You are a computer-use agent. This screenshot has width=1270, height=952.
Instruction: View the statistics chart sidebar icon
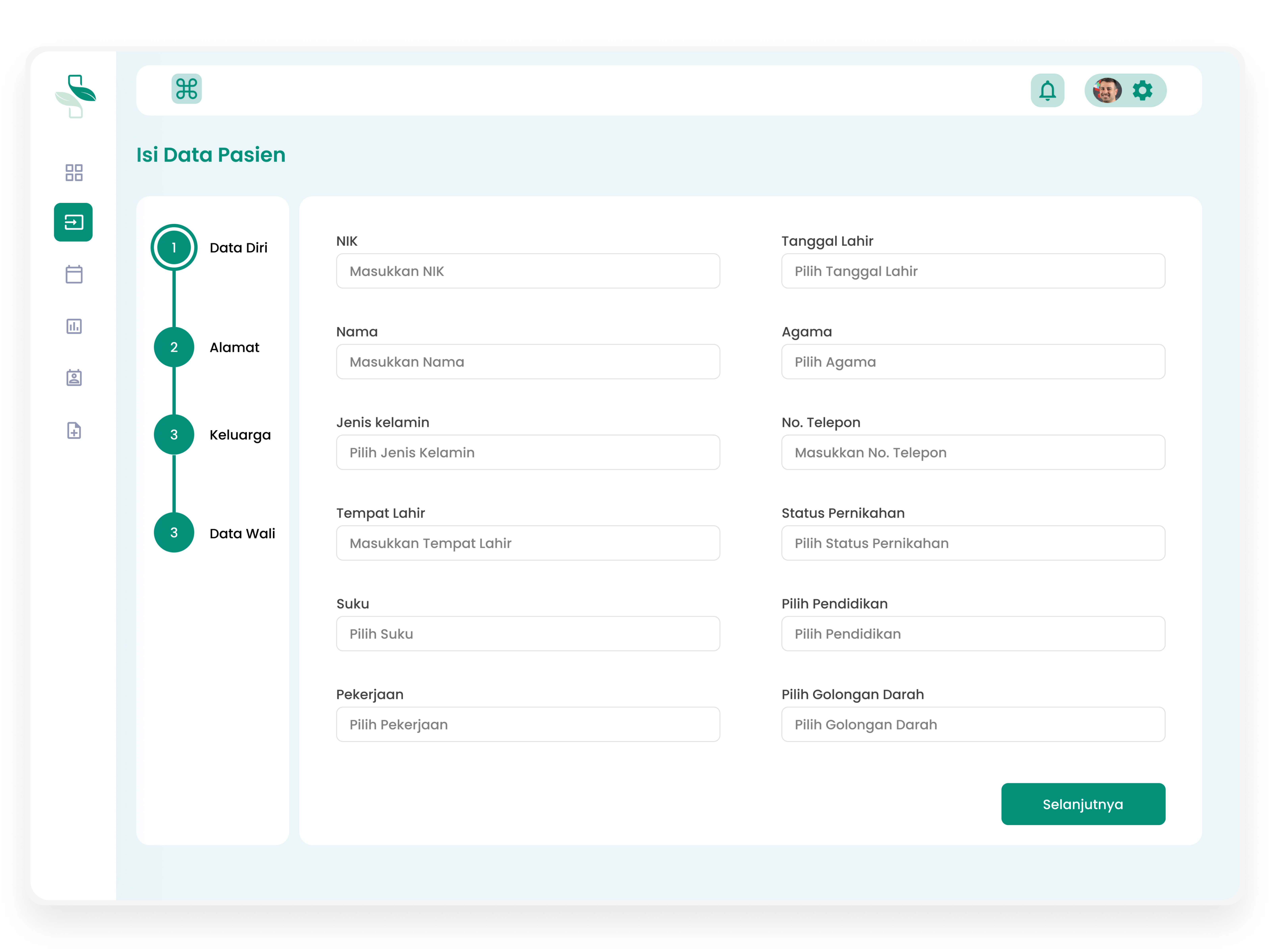tap(73, 326)
